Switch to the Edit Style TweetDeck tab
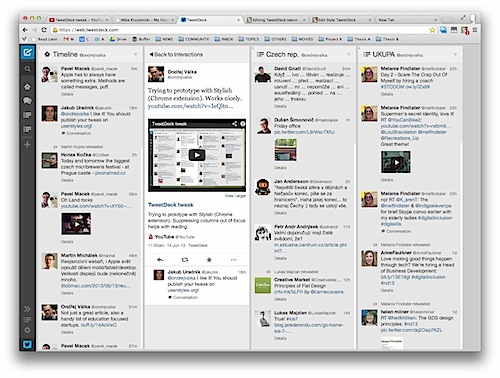 click(341, 20)
